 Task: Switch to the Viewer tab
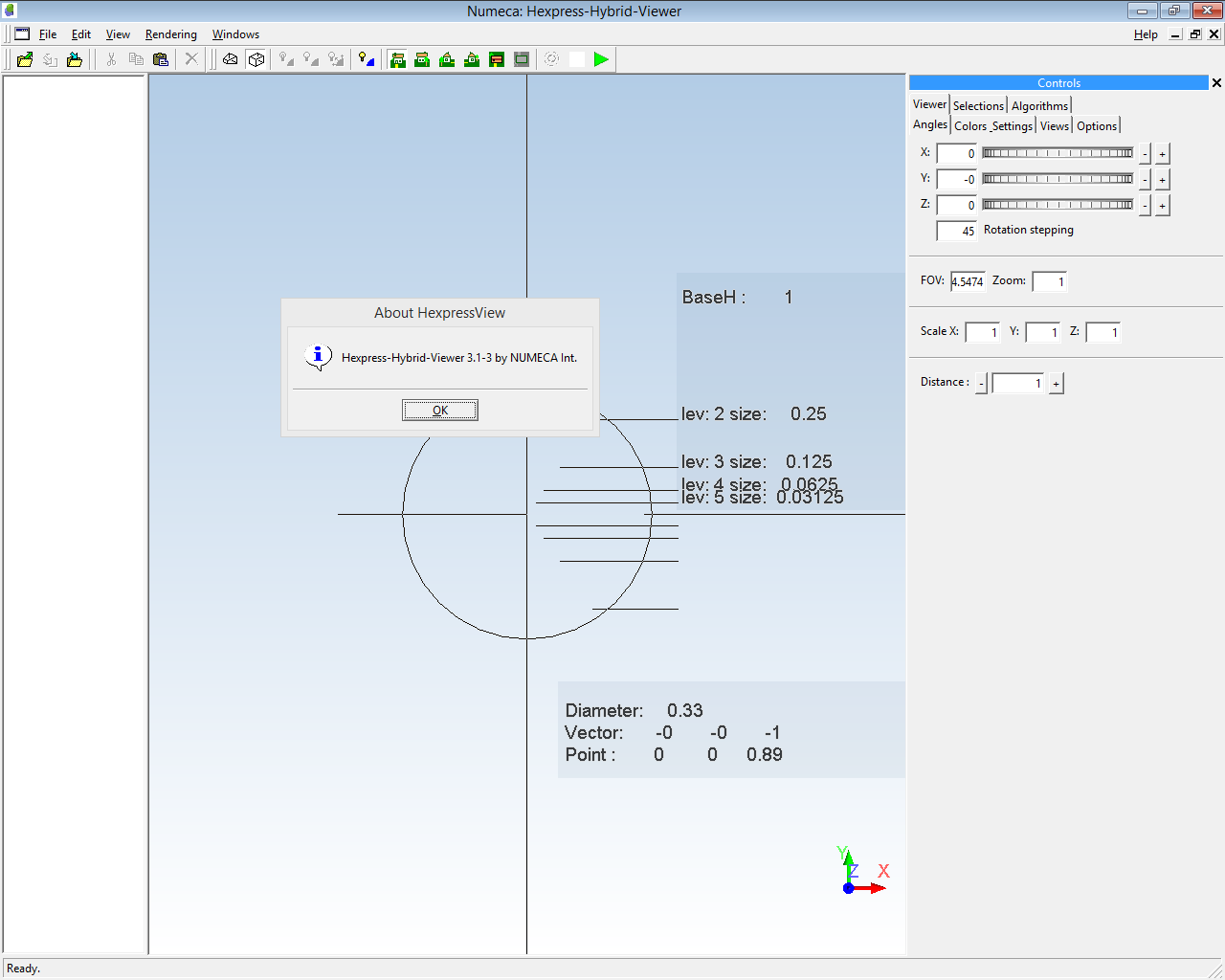[929, 104]
